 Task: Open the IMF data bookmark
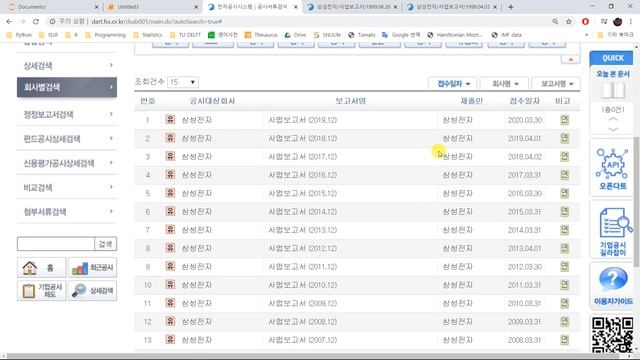[x=507, y=35]
